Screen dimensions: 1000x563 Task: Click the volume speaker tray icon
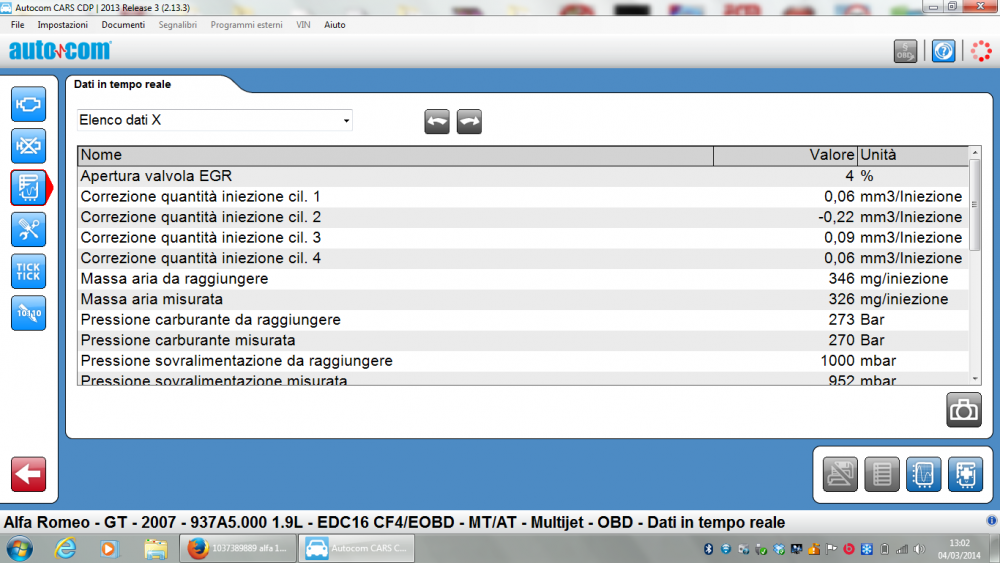(919, 549)
